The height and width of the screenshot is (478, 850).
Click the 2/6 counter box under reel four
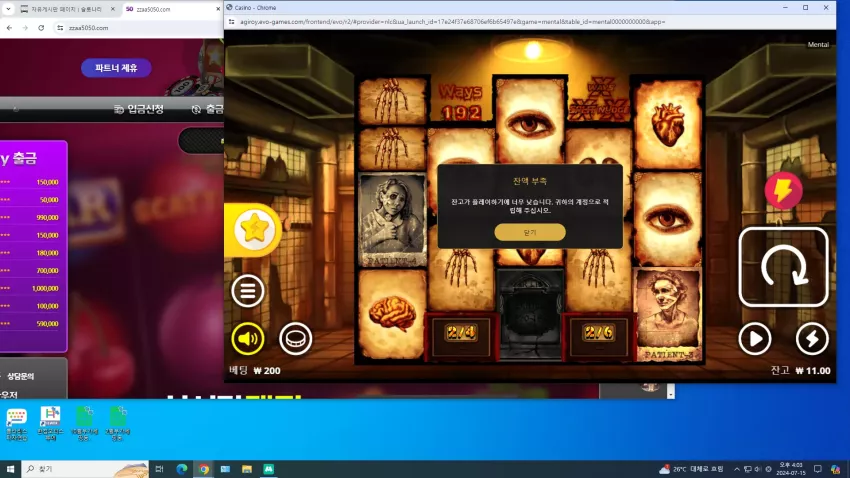pos(598,337)
